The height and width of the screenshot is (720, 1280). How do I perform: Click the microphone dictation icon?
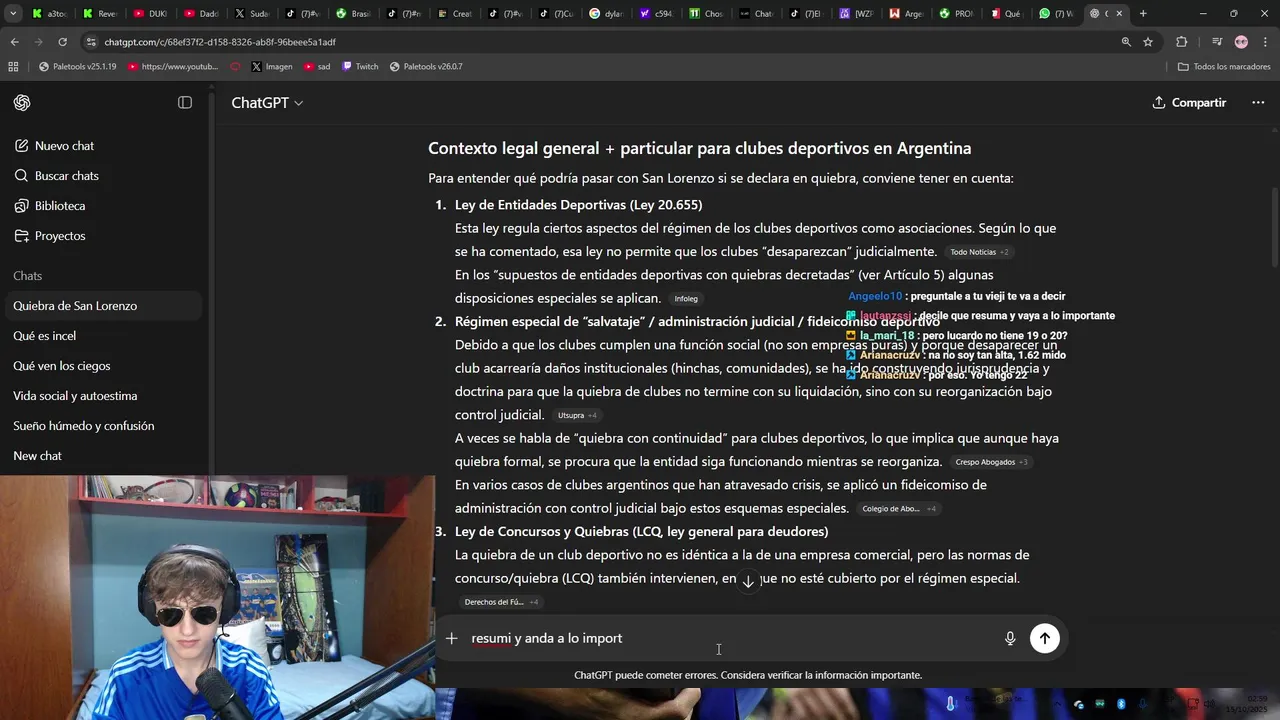(x=1010, y=638)
